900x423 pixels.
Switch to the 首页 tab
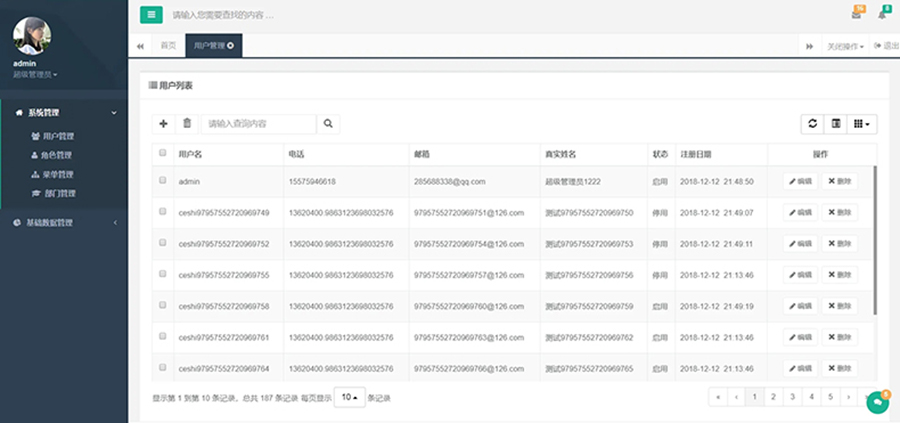tap(168, 46)
